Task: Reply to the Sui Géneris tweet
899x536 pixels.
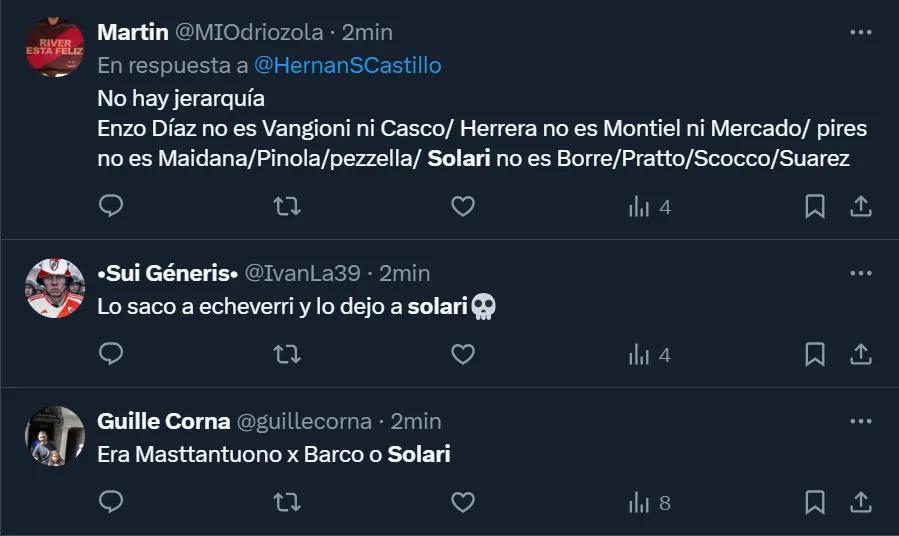Action: pos(111,354)
